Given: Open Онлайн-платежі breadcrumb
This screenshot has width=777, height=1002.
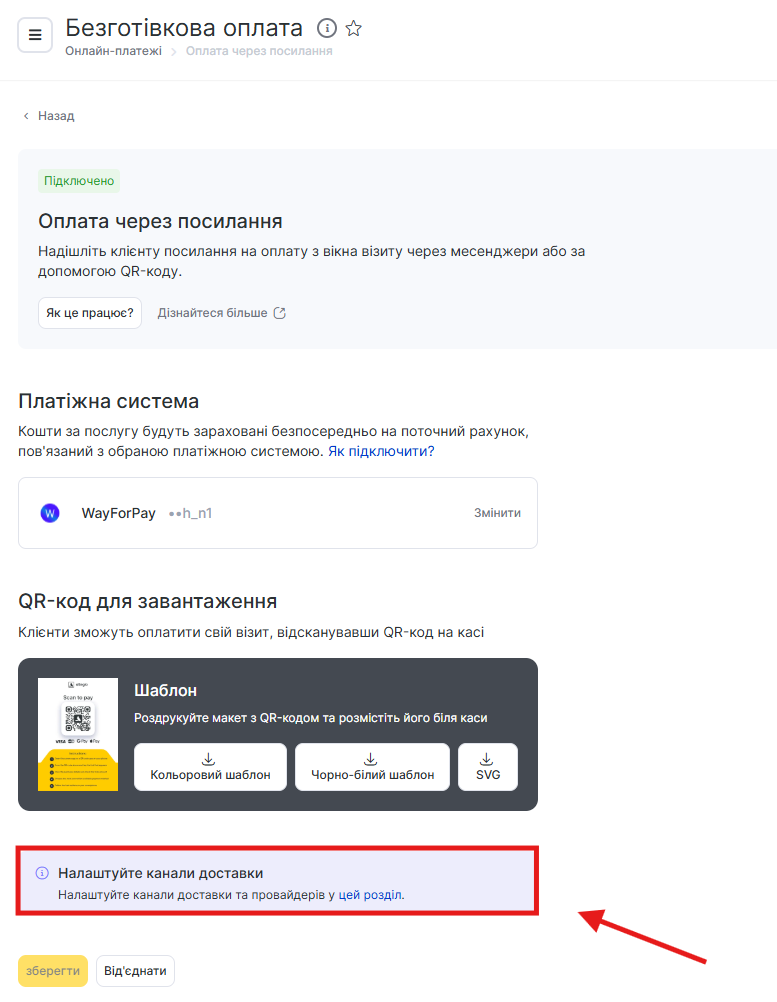Looking at the screenshot, I should [x=113, y=51].
